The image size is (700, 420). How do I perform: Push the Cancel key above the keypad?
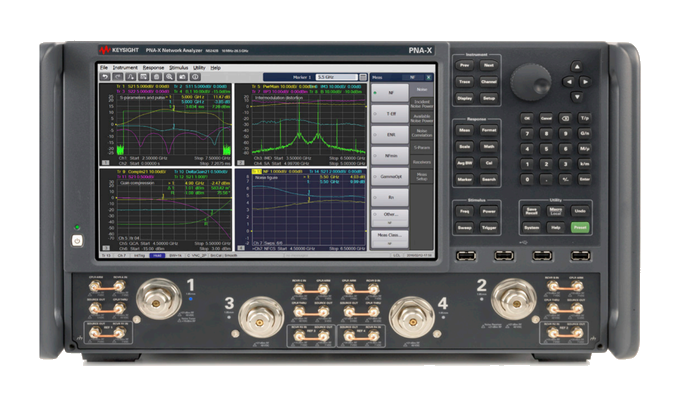tap(546, 119)
